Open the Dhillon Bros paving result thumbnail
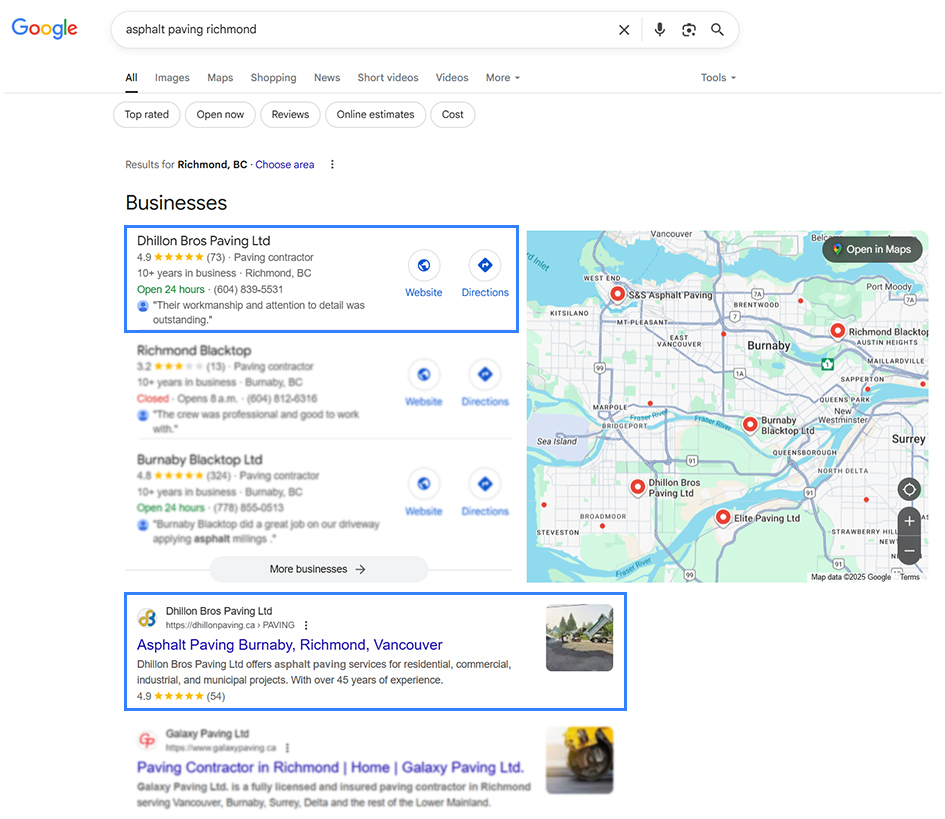This screenshot has width=945, height=819. coord(579,638)
